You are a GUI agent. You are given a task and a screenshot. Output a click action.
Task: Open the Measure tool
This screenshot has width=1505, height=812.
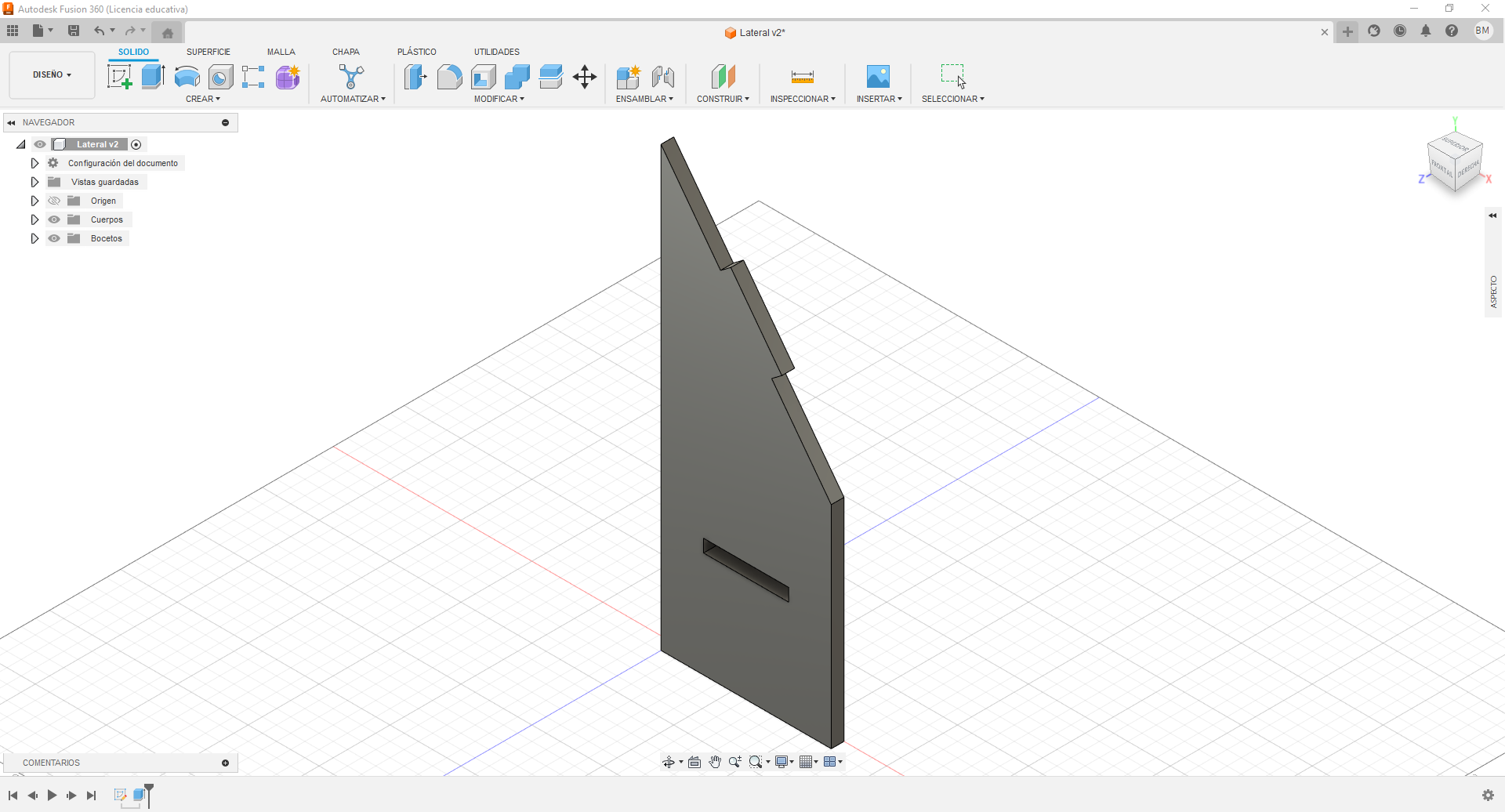(x=803, y=77)
